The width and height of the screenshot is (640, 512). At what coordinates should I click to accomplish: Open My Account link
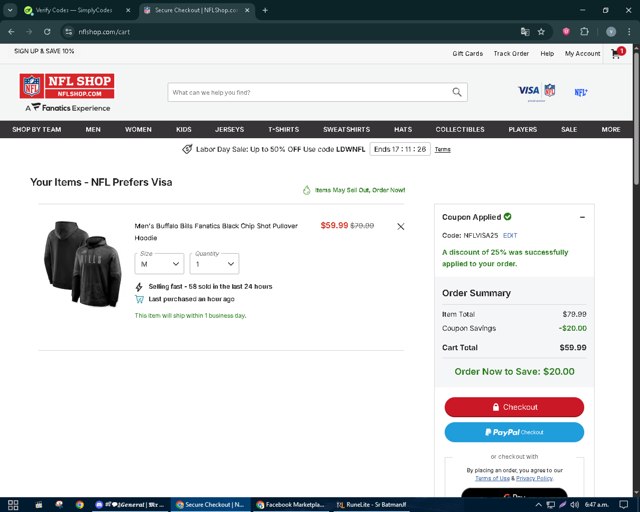(x=582, y=53)
